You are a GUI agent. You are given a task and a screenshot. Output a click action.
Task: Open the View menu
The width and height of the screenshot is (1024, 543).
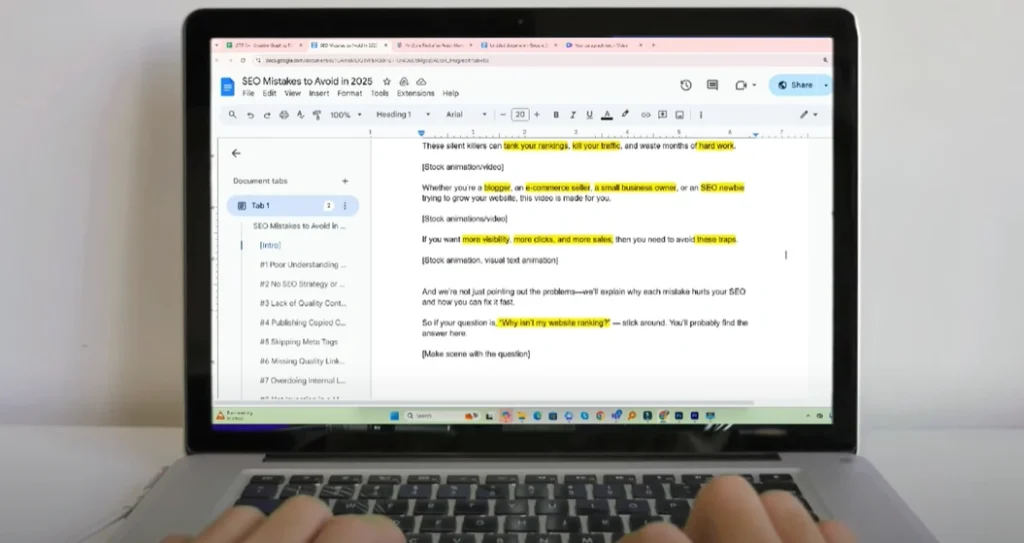(x=293, y=93)
